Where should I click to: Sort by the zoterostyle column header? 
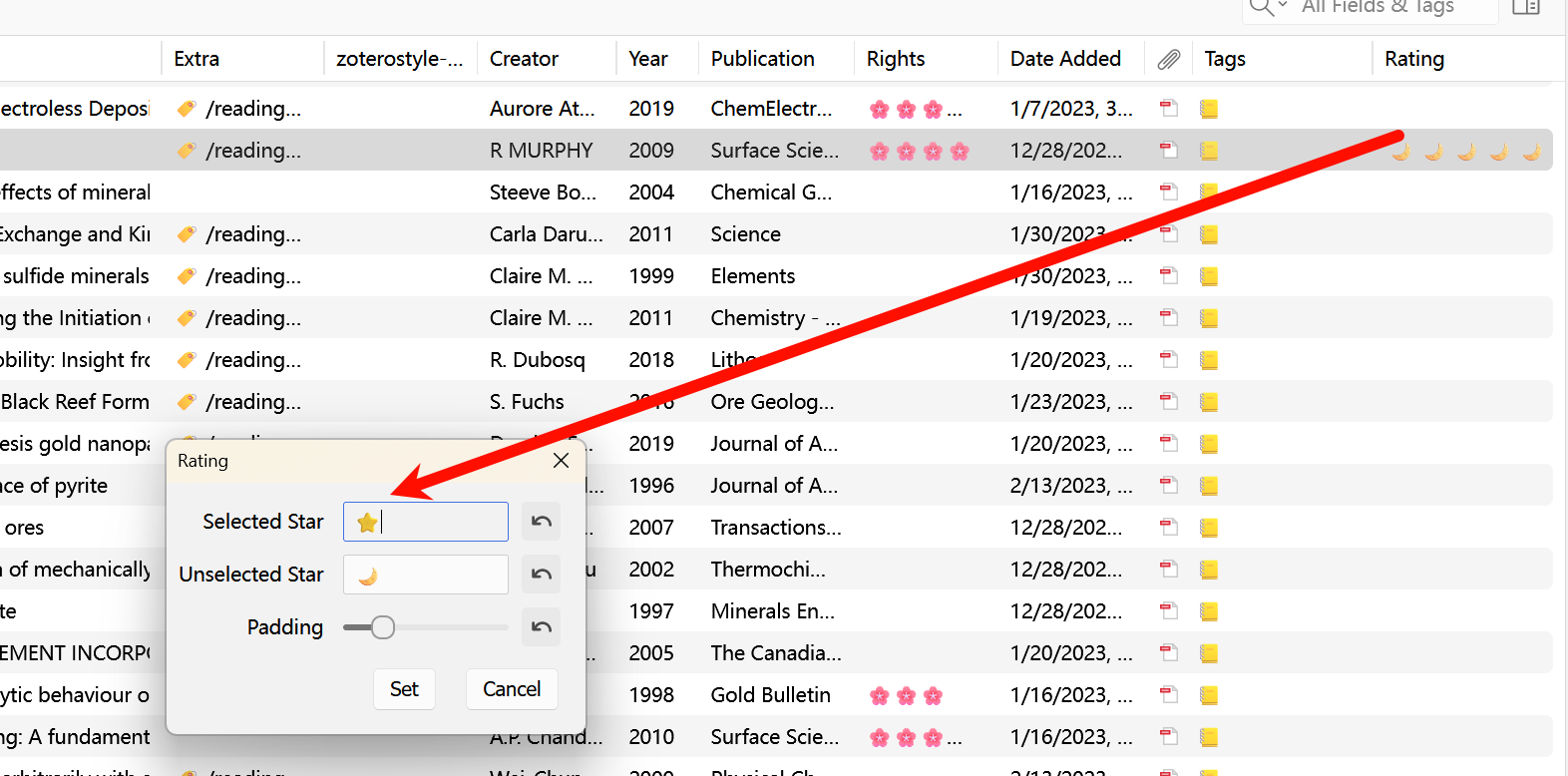[x=400, y=59]
